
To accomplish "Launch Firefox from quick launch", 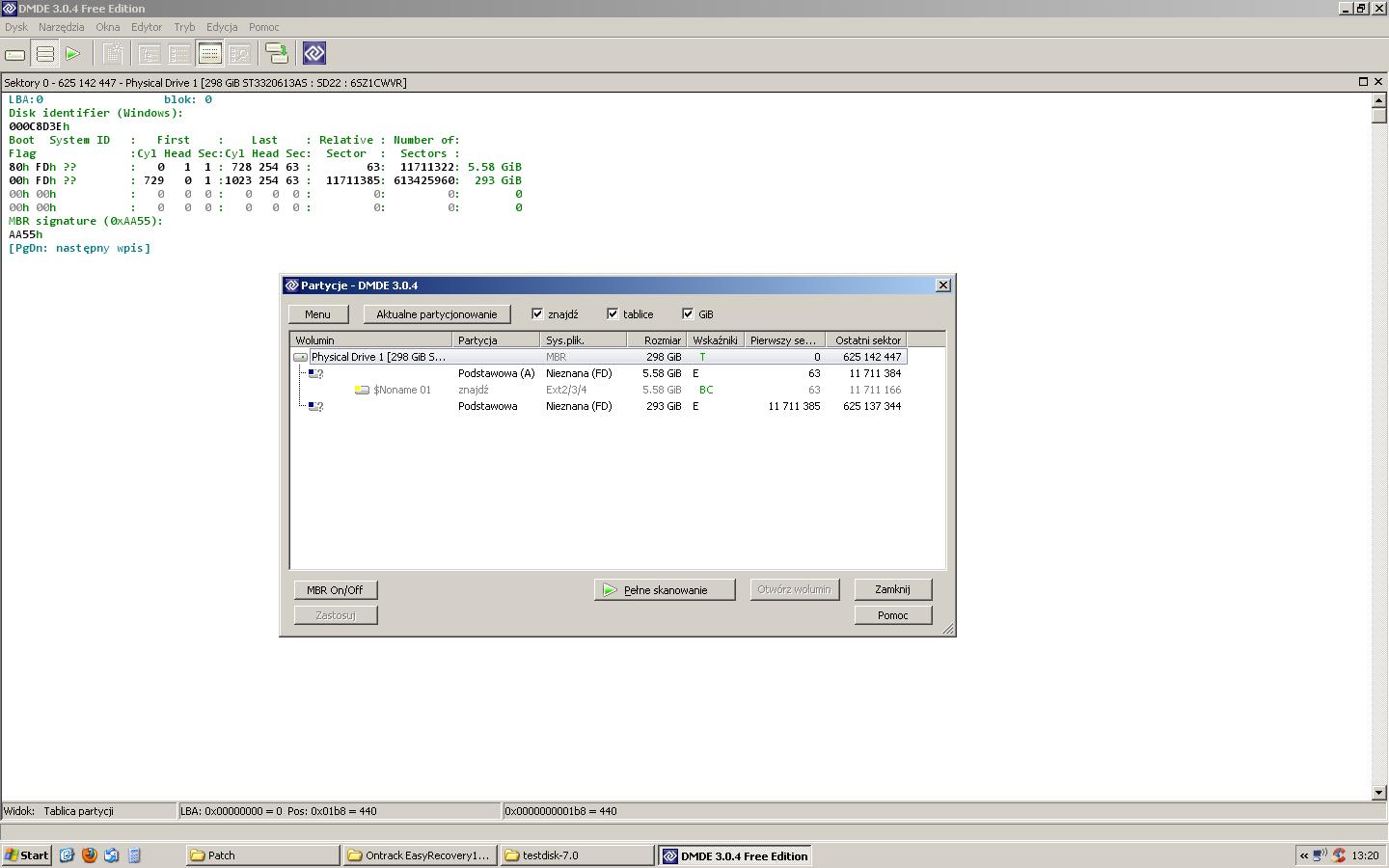I will [x=90, y=855].
